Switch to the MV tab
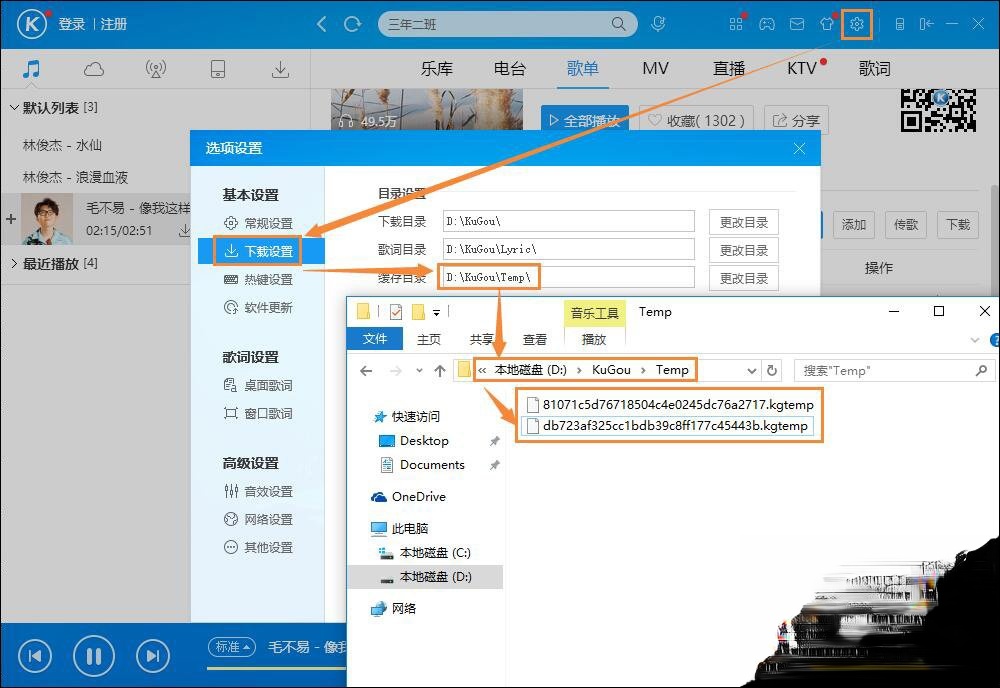 (x=655, y=68)
